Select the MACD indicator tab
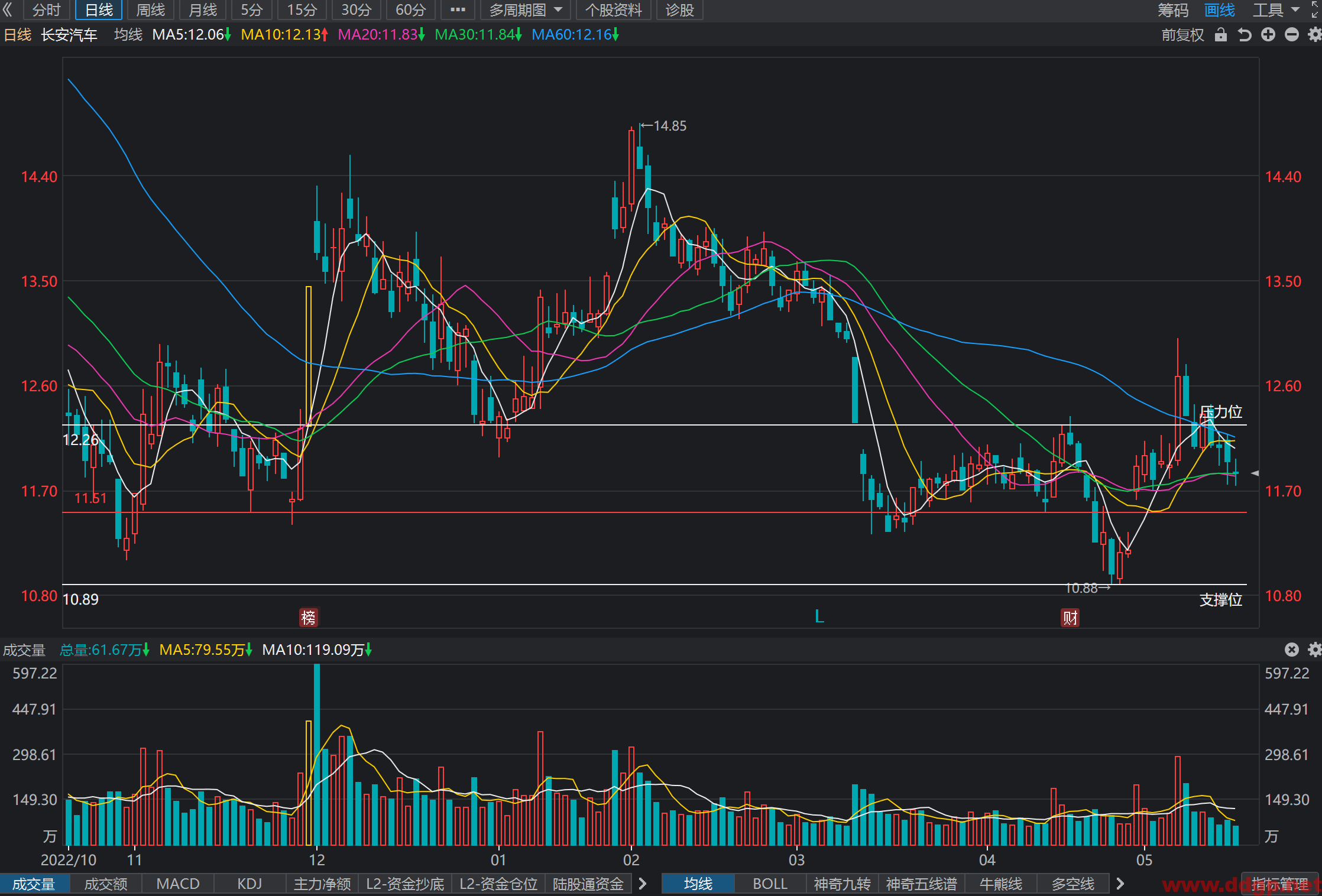1322x896 pixels. pyautogui.click(x=178, y=884)
